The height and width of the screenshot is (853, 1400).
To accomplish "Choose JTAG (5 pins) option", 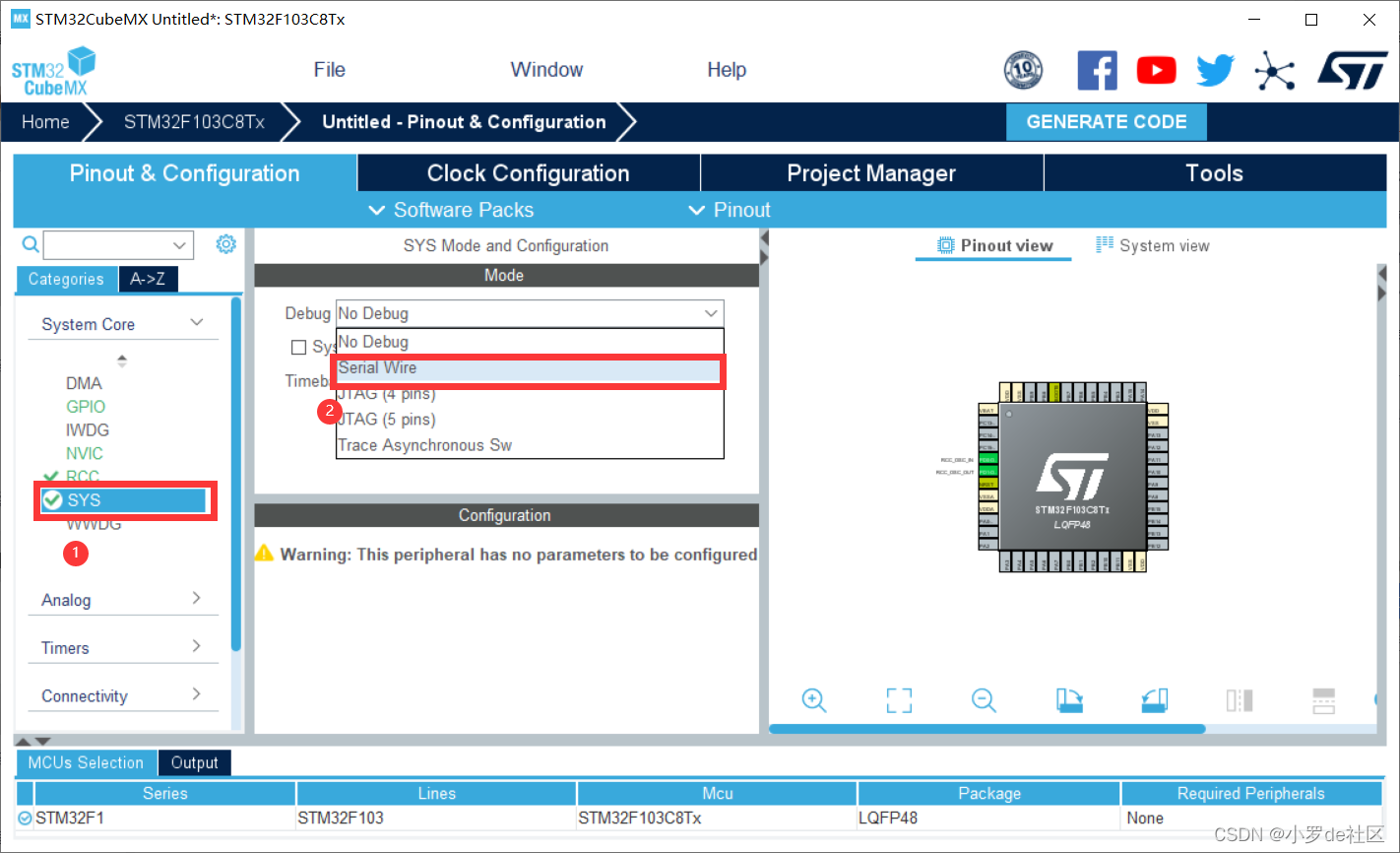I will 530,420.
